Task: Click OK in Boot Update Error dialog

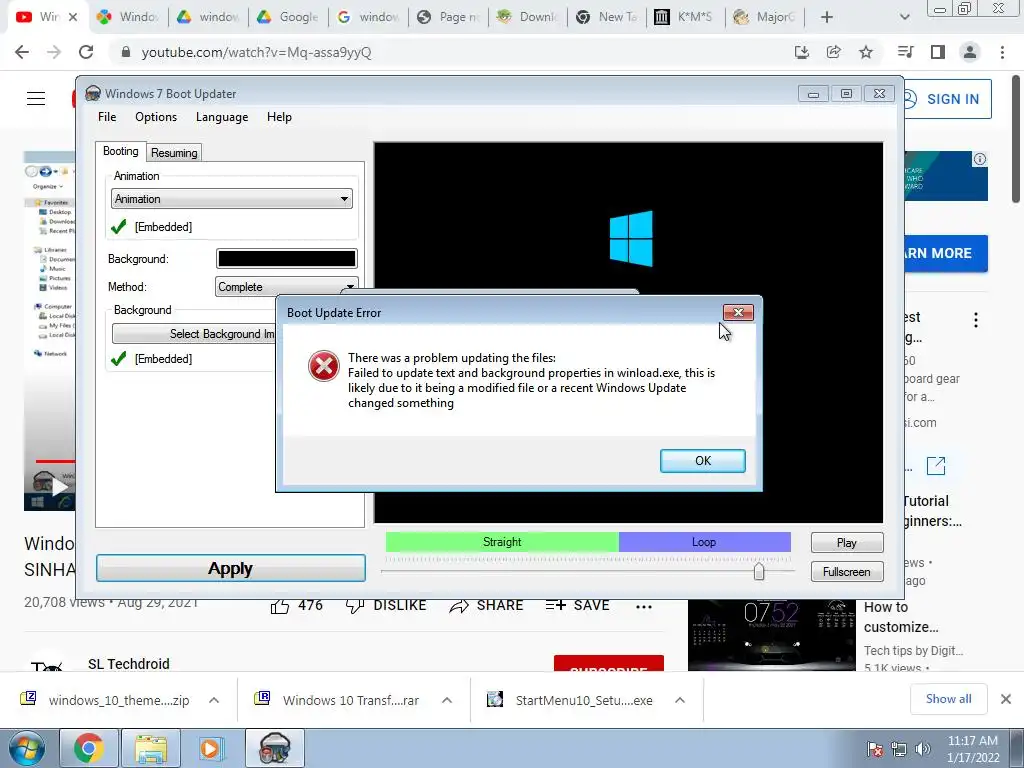Action: 702,460
